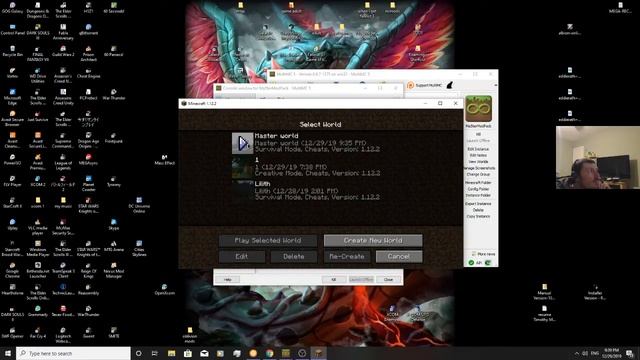The width and height of the screenshot is (640, 360).
Task: Open the Grammarly desktop icon
Action: pos(38,311)
